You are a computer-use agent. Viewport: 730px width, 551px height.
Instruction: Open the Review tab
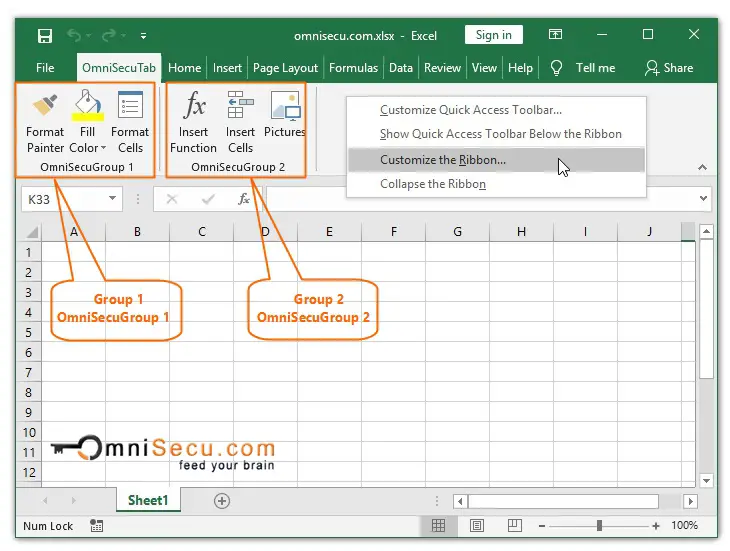(442, 68)
